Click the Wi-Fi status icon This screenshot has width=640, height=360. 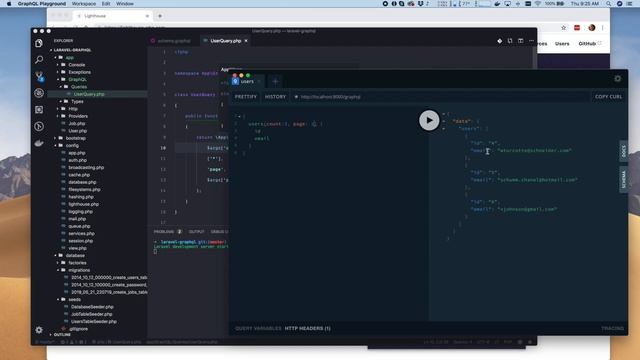[x=538, y=4]
